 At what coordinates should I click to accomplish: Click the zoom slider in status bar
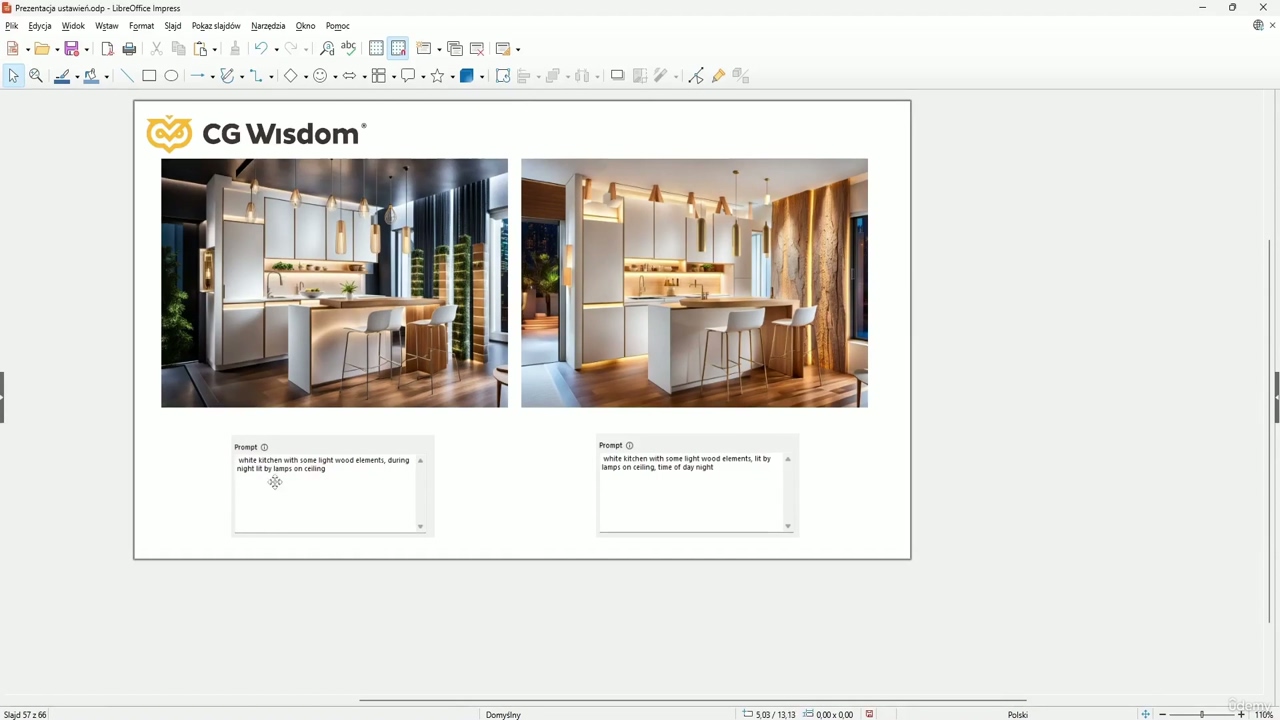tap(1201, 714)
